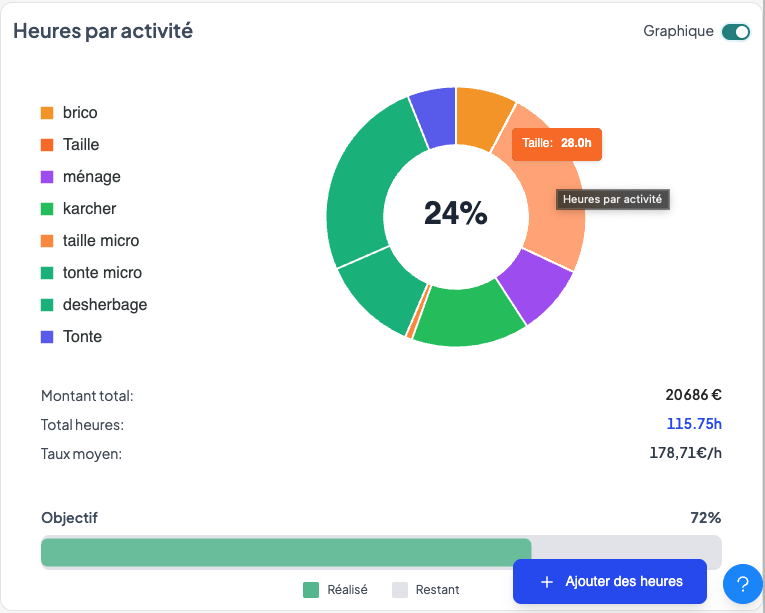The height and width of the screenshot is (613, 765).
Task: Click the purple ménage legend square
Action: [x=47, y=177]
